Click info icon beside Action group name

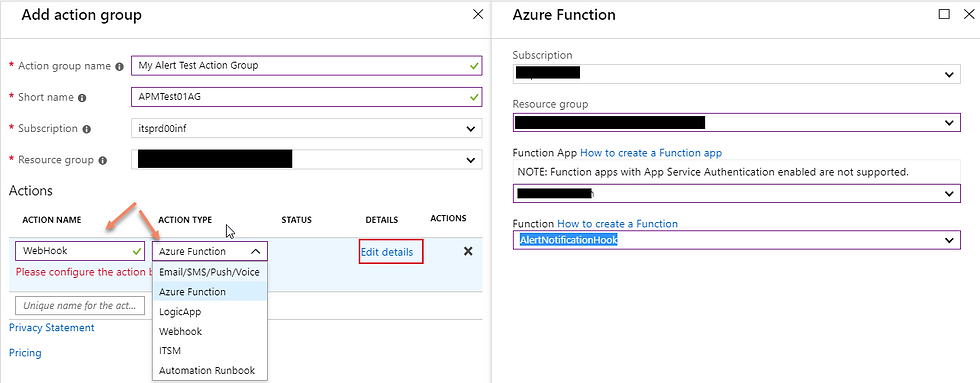point(119,66)
